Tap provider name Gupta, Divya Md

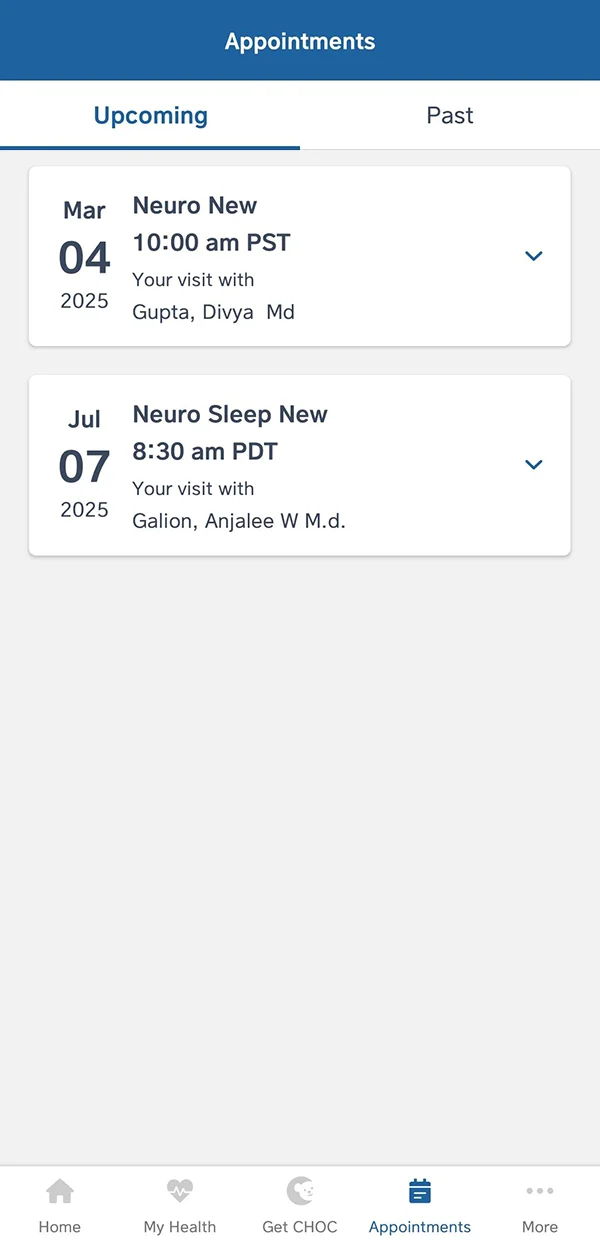[x=213, y=312]
